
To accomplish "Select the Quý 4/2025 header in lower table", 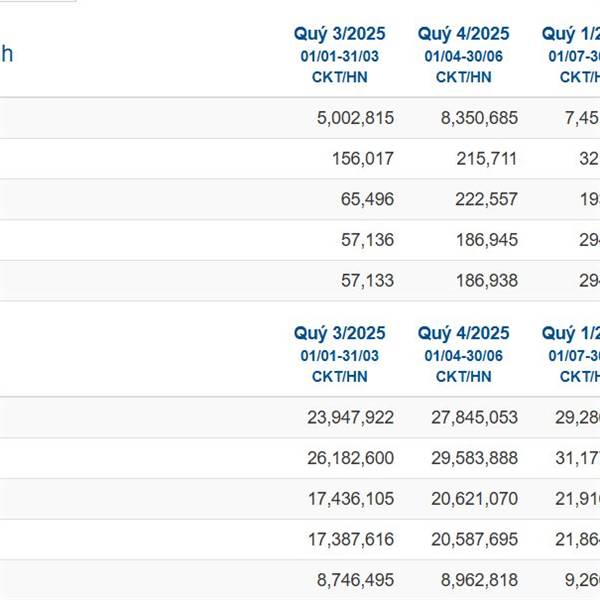I will tap(463, 333).
